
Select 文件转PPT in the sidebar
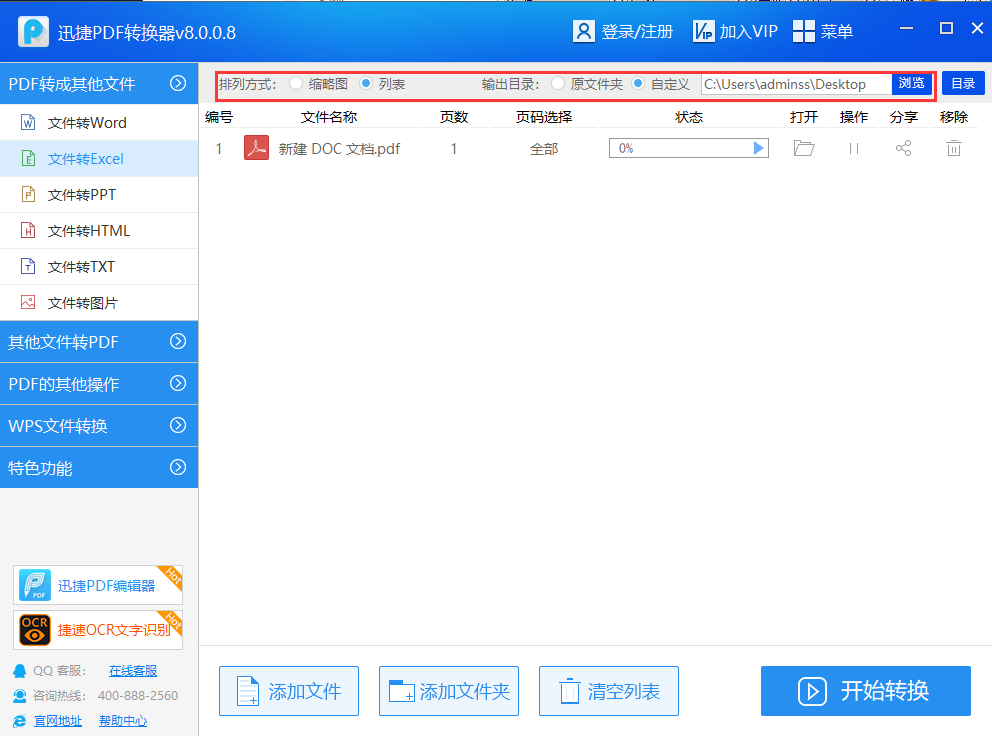click(82, 195)
